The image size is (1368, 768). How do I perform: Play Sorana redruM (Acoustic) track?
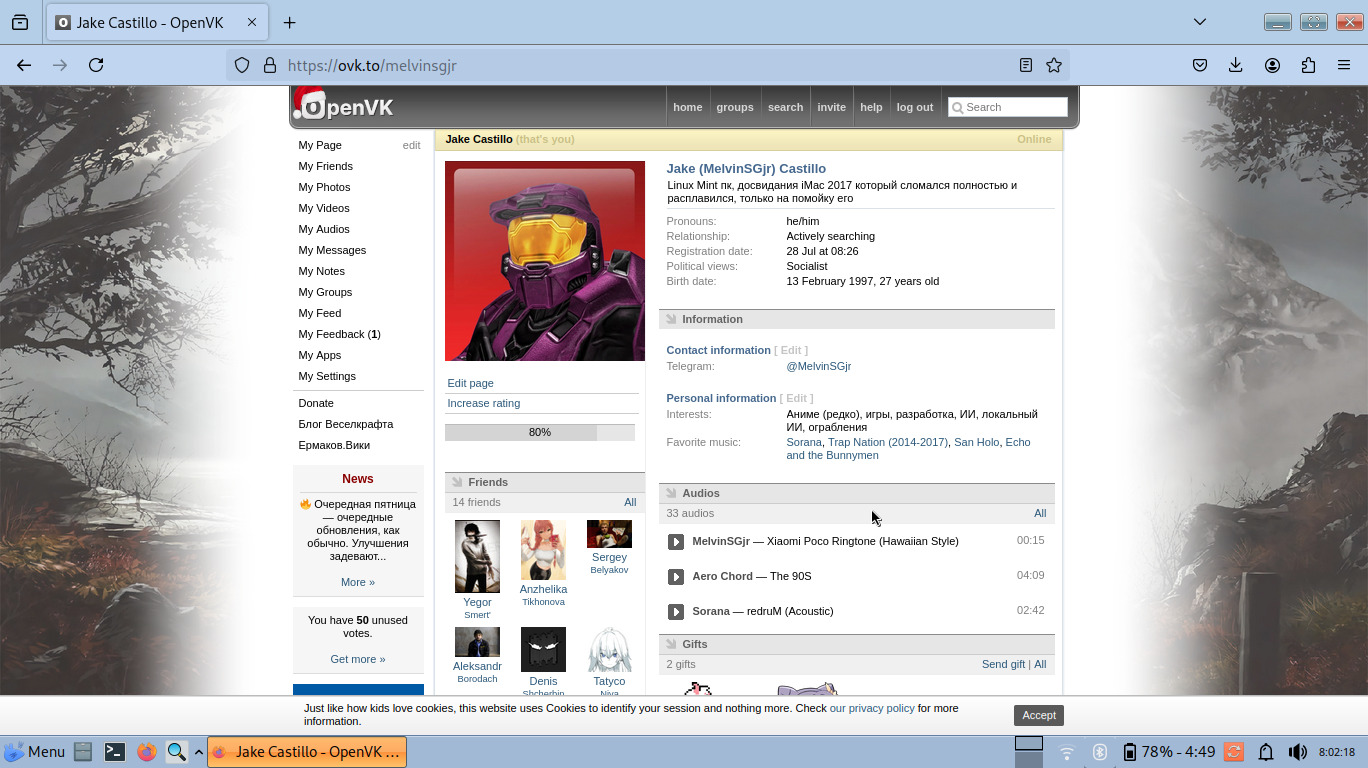(676, 612)
